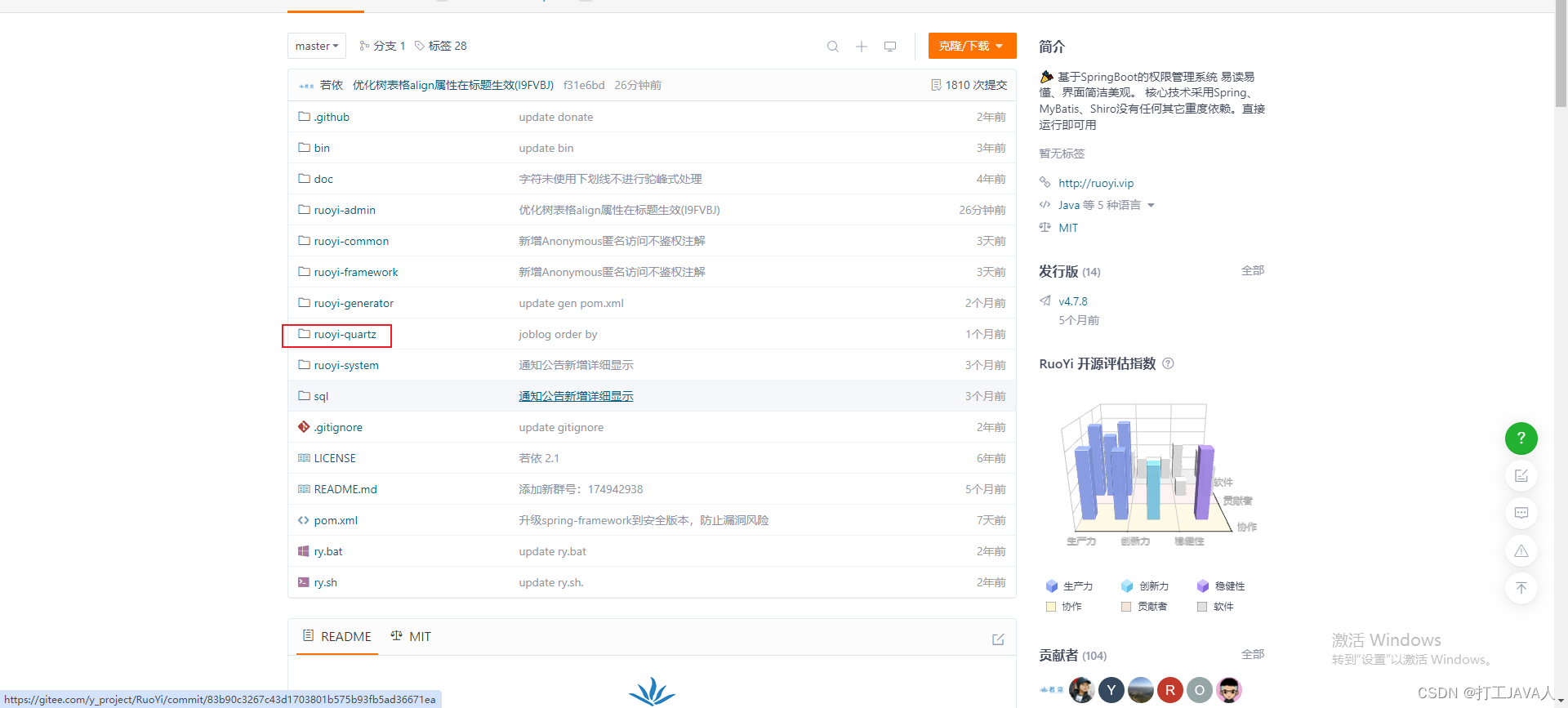1568x708 pixels.
Task: Click the .gitignore git file icon
Action: click(304, 427)
